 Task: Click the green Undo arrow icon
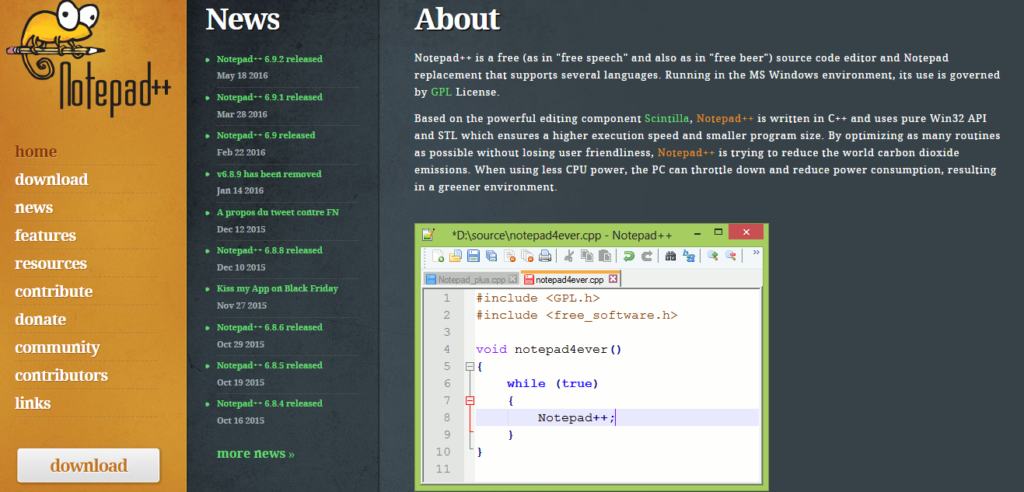click(x=629, y=256)
